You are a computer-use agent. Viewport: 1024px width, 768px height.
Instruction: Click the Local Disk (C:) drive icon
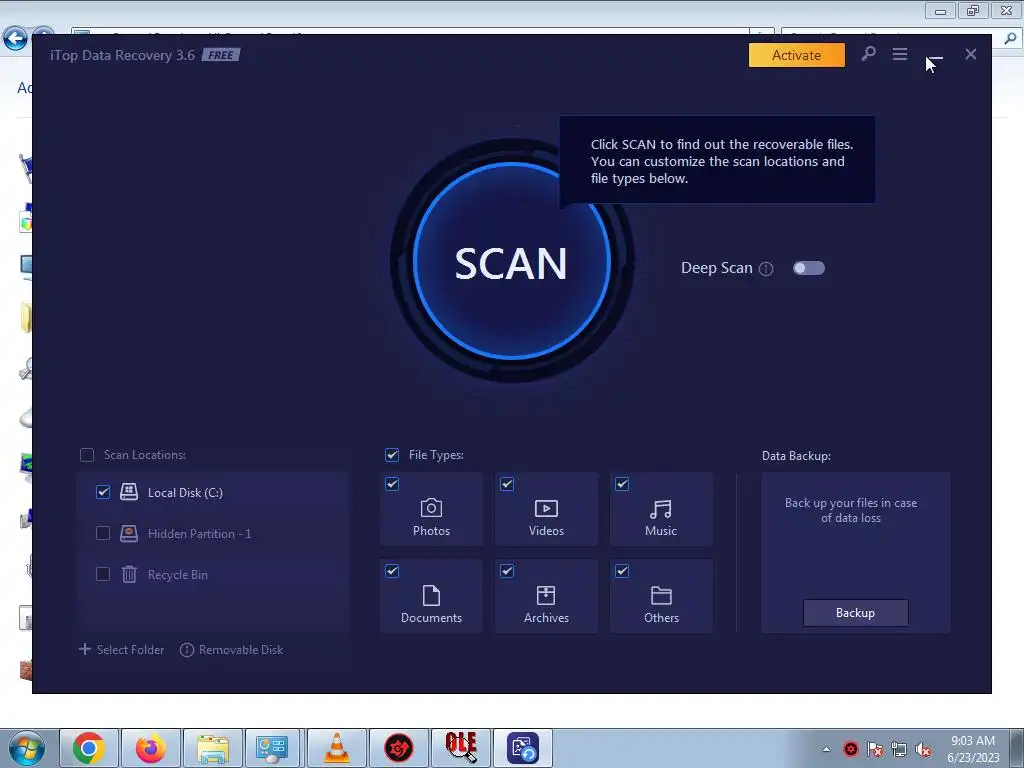[x=129, y=492]
